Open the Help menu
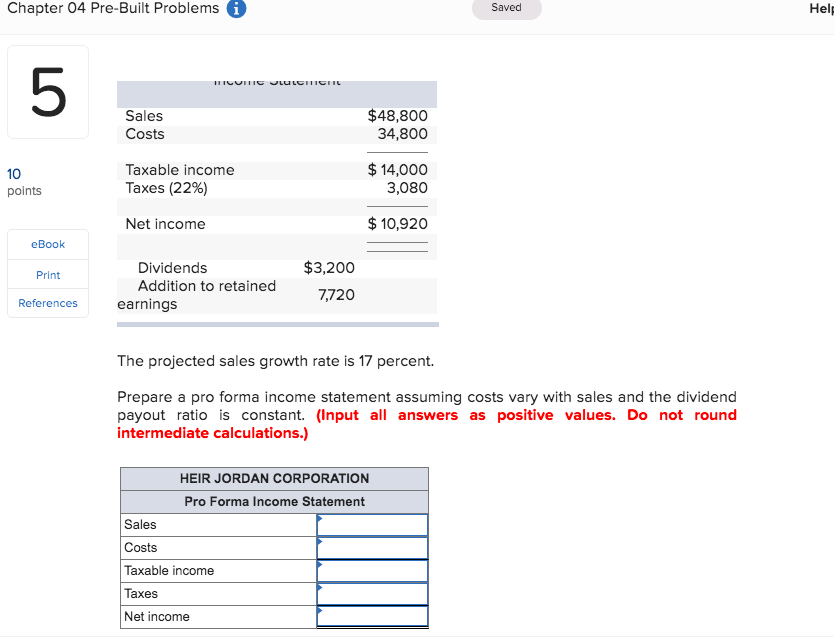Image resolution: width=834 pixels, height=640 pixels. pos(822,8)
